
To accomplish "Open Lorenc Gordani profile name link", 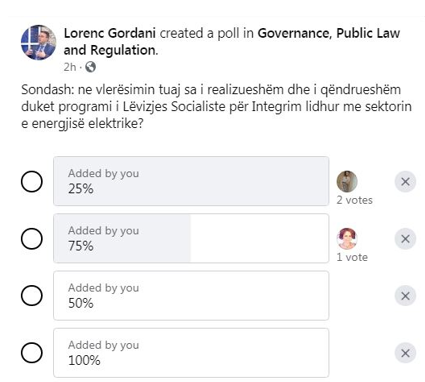I will [x=110, y=33].
